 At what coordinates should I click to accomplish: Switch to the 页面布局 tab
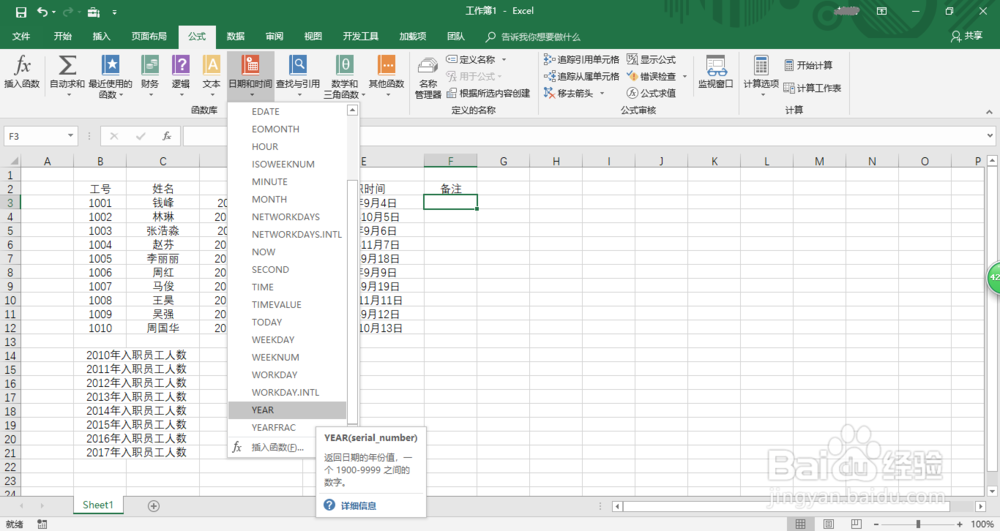click(x=149, y=36)
